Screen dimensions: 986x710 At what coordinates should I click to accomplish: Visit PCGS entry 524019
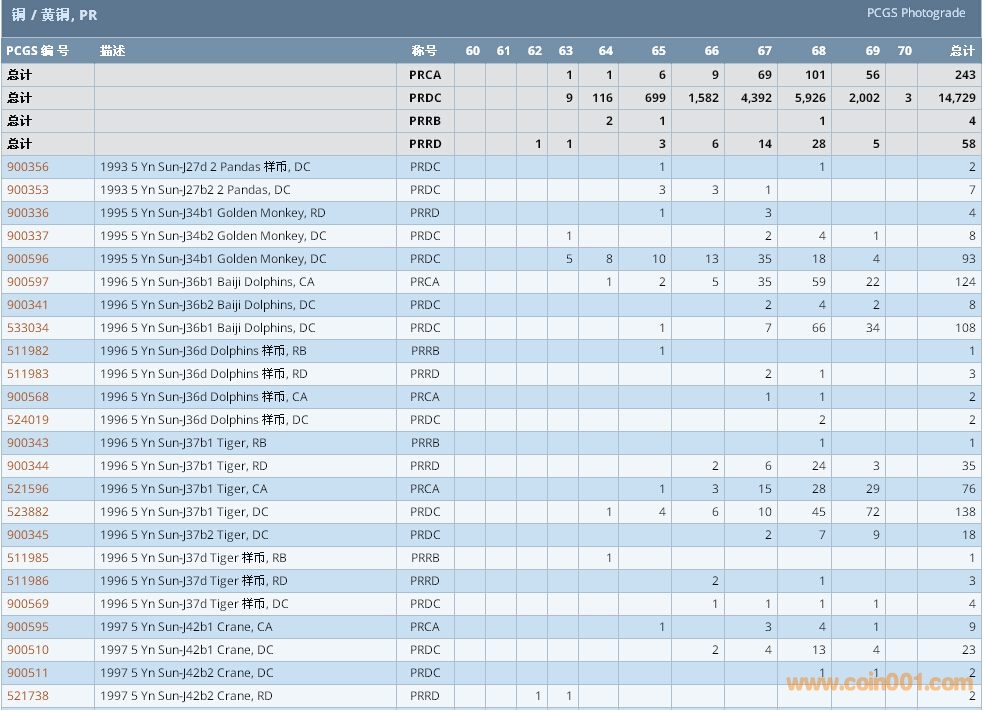click(27, 420)
